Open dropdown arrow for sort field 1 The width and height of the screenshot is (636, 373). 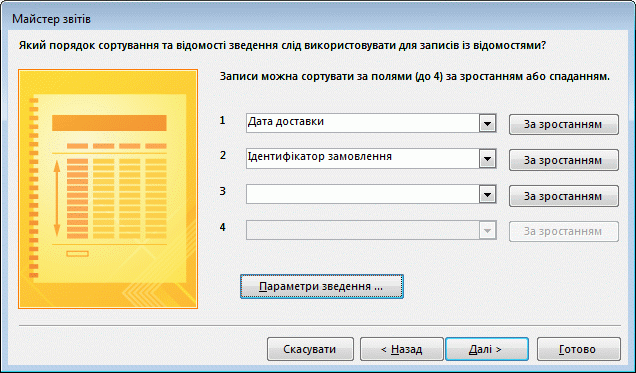488,123
